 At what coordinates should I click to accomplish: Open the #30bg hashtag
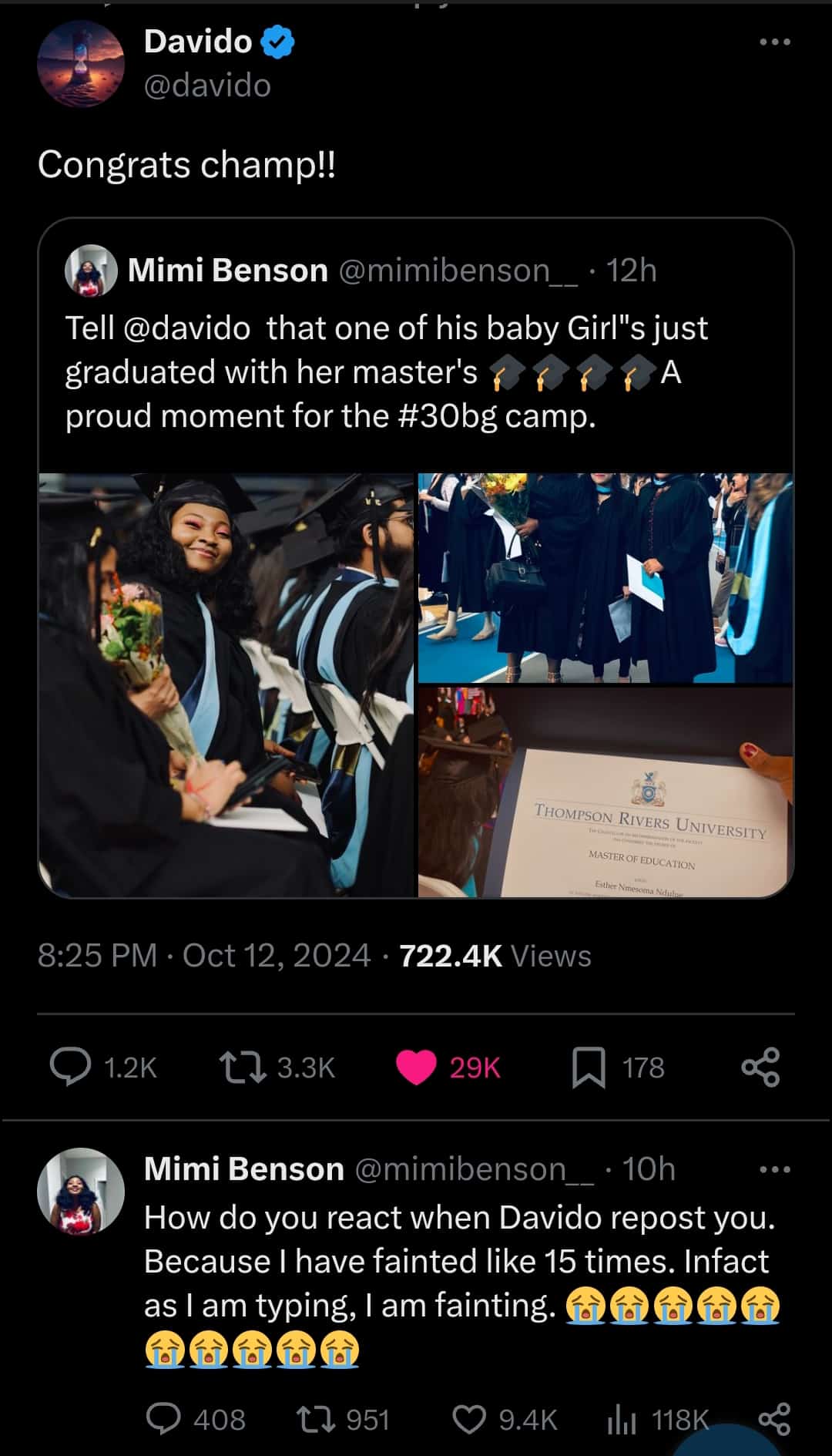(448, 416)
